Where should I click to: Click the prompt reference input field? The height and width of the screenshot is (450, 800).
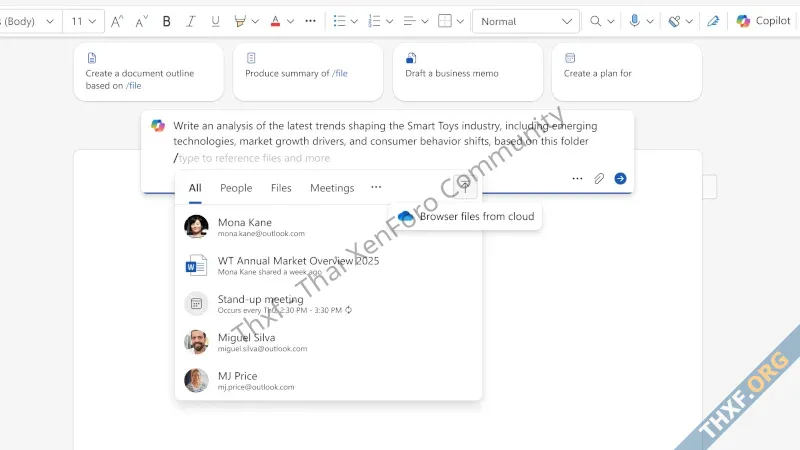(254, 158)
